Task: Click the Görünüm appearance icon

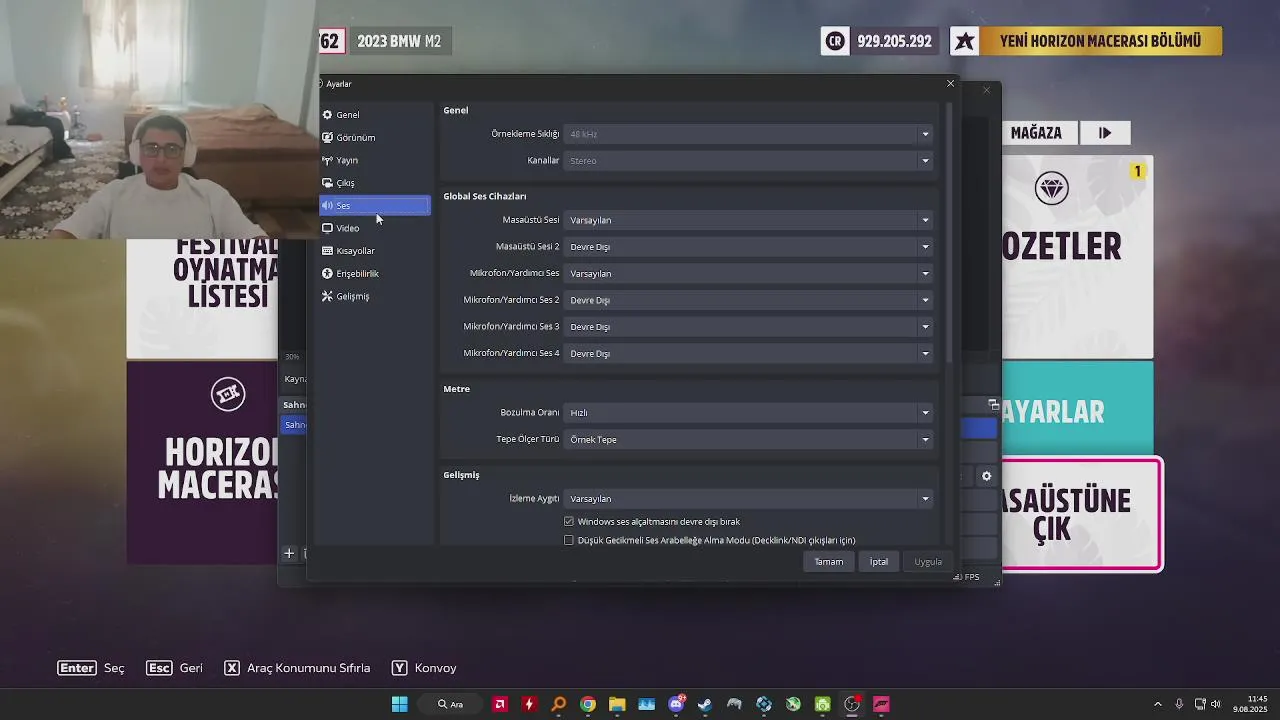Action: 327,138
